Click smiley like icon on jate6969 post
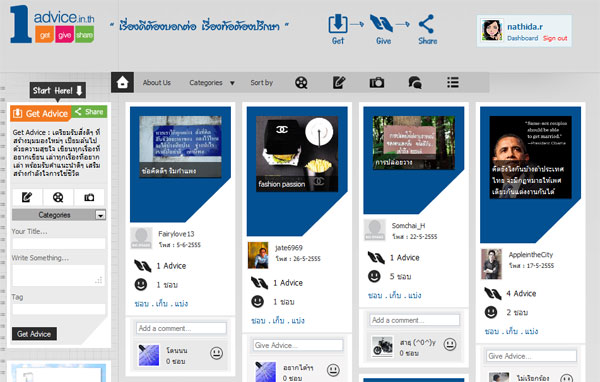Image resolution: width=600 pixels, height=382 pixels. [x=258, y=302]
